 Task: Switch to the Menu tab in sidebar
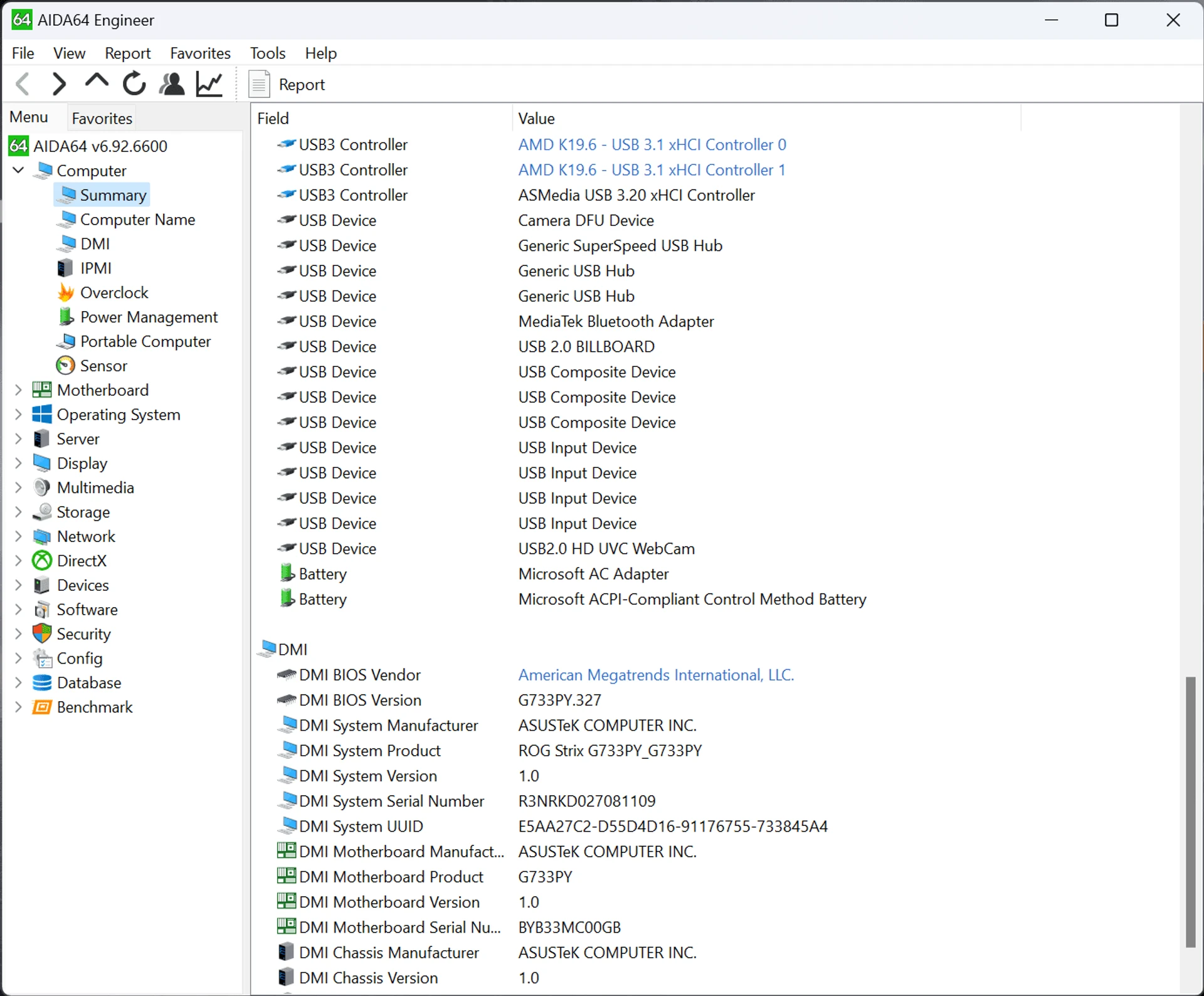click(x=29, y=117)
